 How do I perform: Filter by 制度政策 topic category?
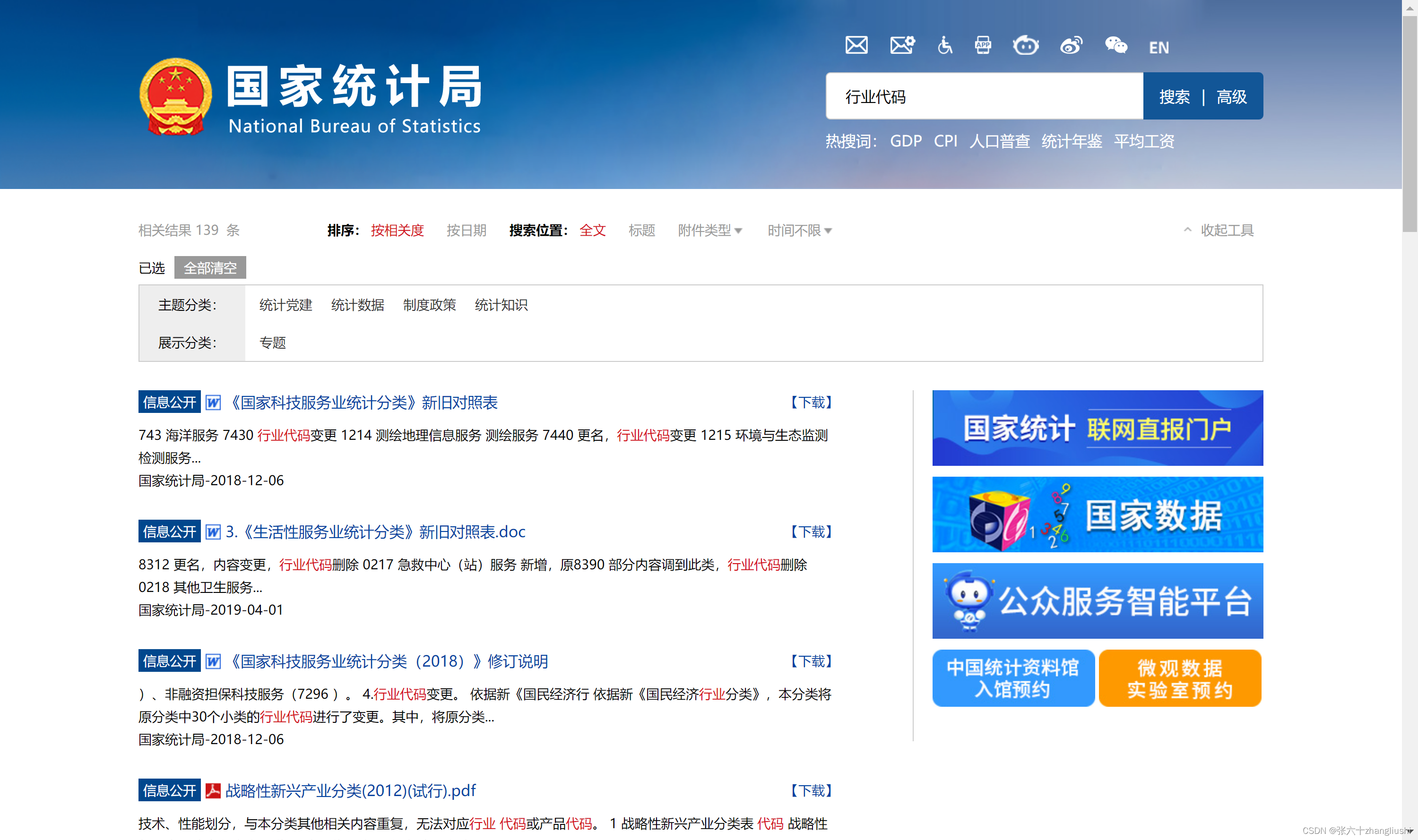(x=429, y=305)
